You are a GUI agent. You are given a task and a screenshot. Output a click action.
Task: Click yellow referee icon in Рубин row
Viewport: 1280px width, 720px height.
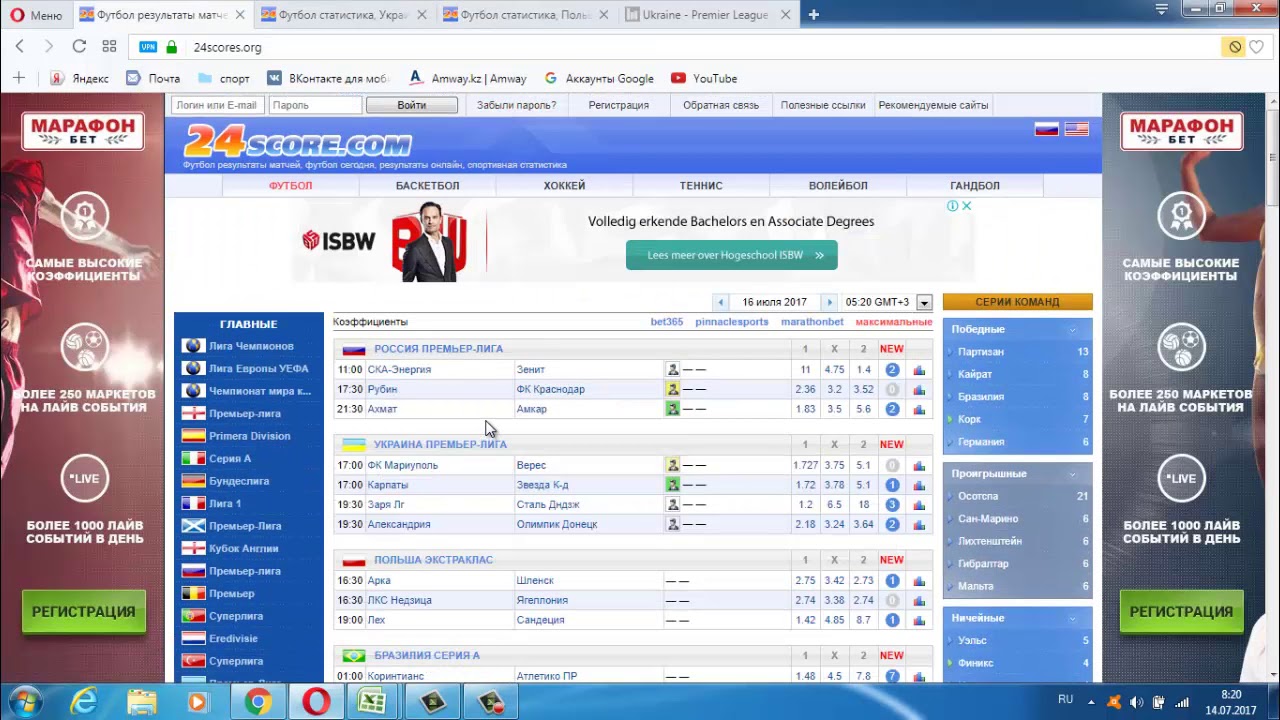673,389
